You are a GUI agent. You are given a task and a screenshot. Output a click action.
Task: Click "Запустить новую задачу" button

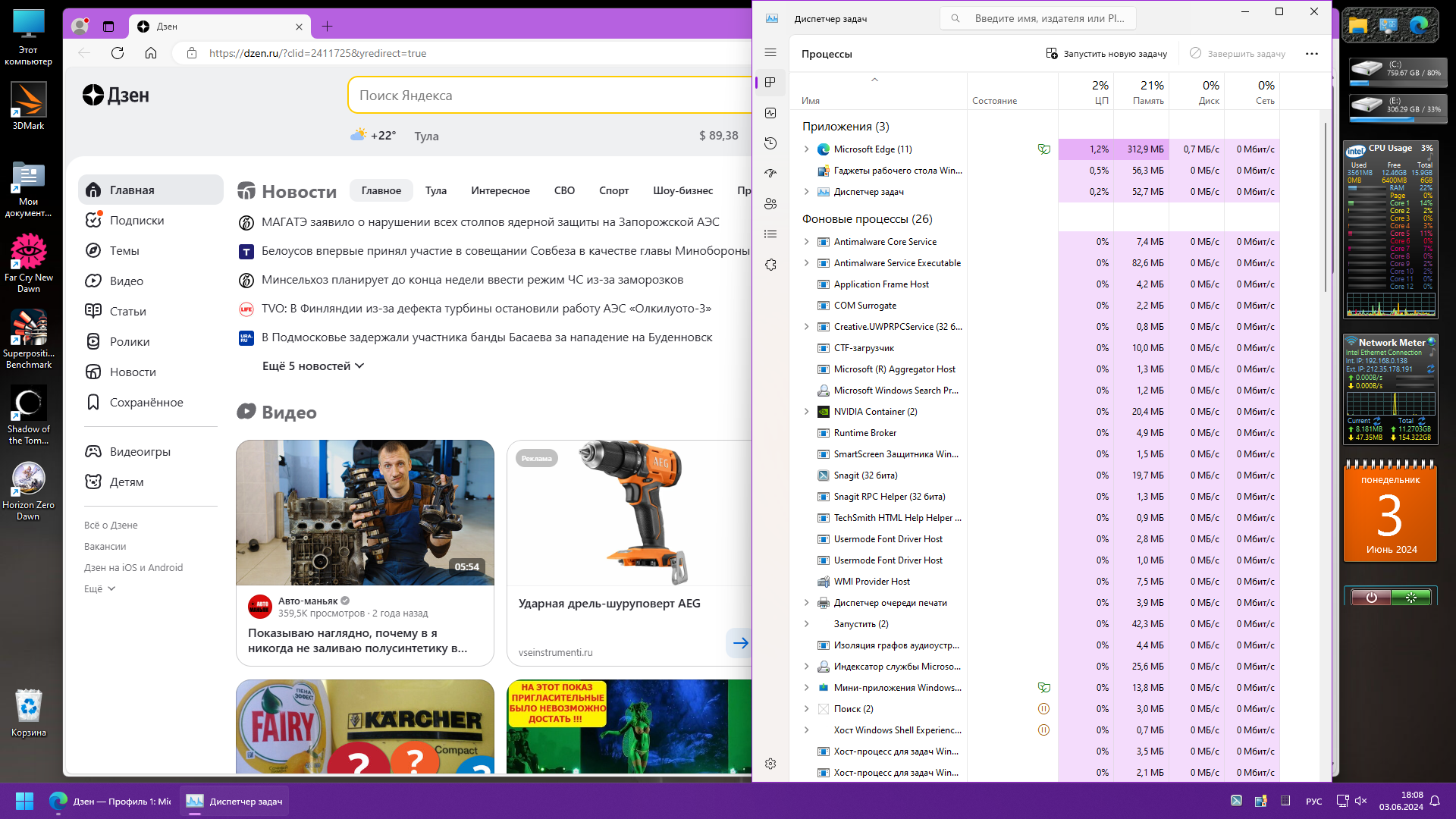click(1106, 54)
